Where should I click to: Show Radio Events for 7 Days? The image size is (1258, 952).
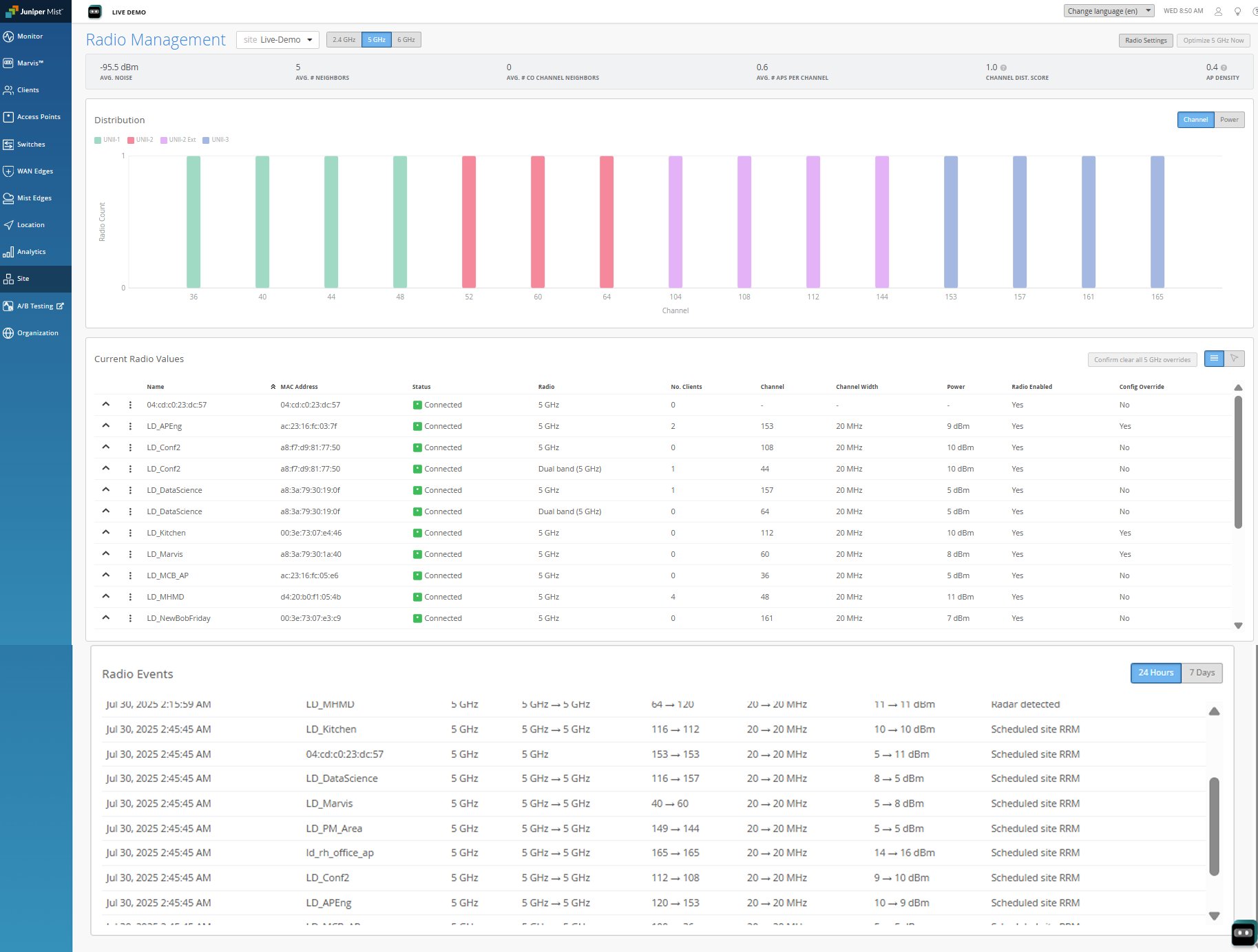[1202, 673]
